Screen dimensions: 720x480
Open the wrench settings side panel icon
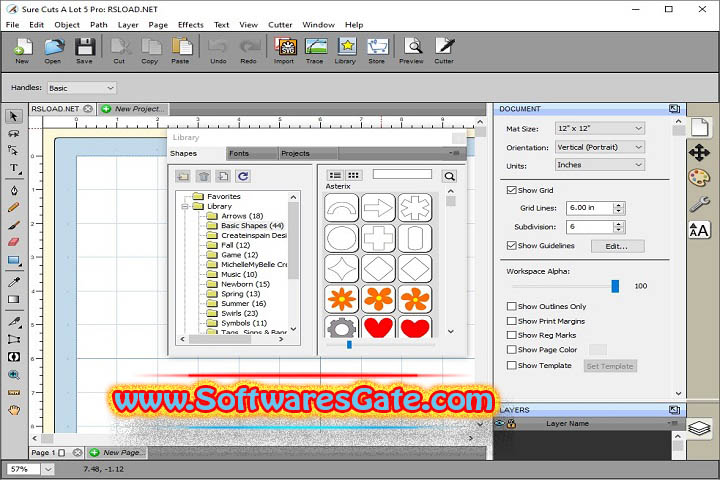699,203
